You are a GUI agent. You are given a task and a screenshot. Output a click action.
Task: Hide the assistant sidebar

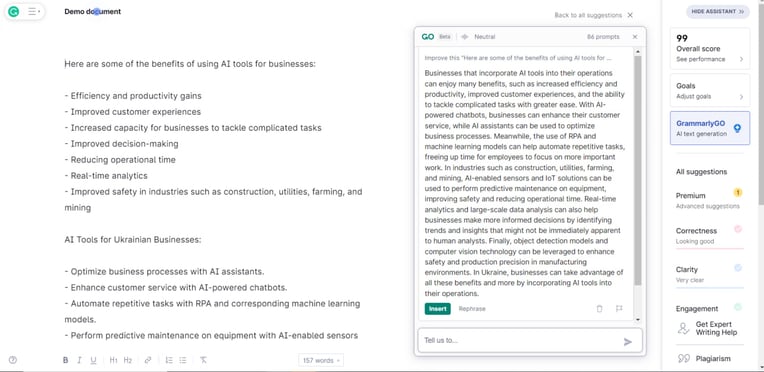tap(718, 12)
